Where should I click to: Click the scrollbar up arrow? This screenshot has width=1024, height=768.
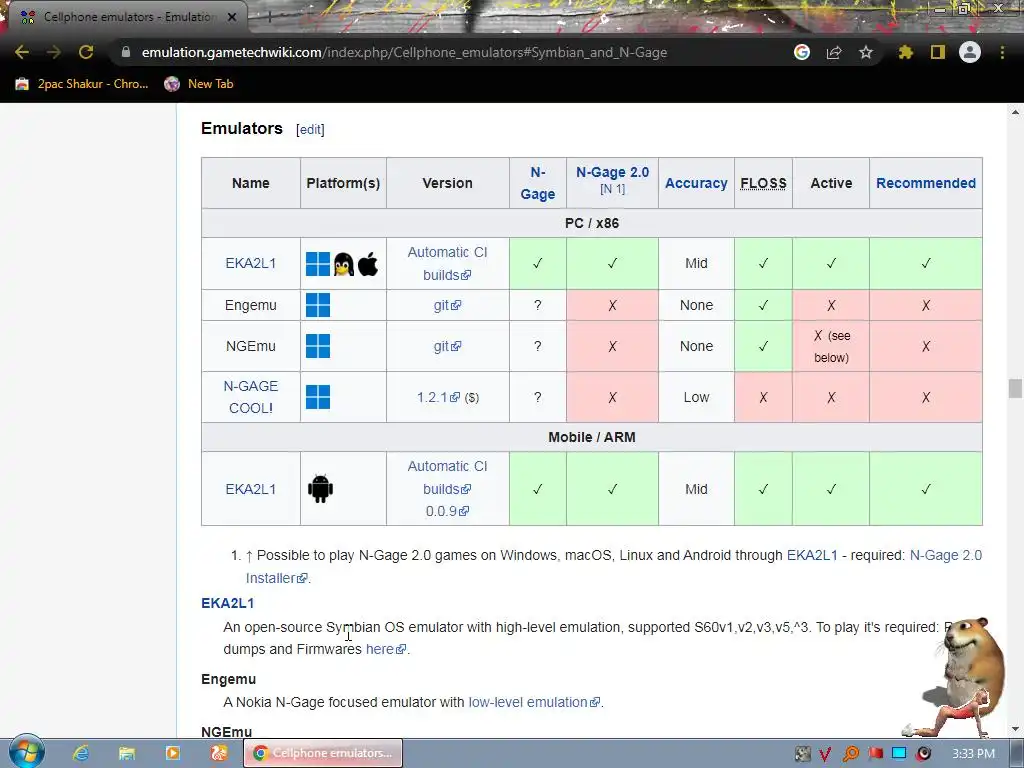point(1015,112)
